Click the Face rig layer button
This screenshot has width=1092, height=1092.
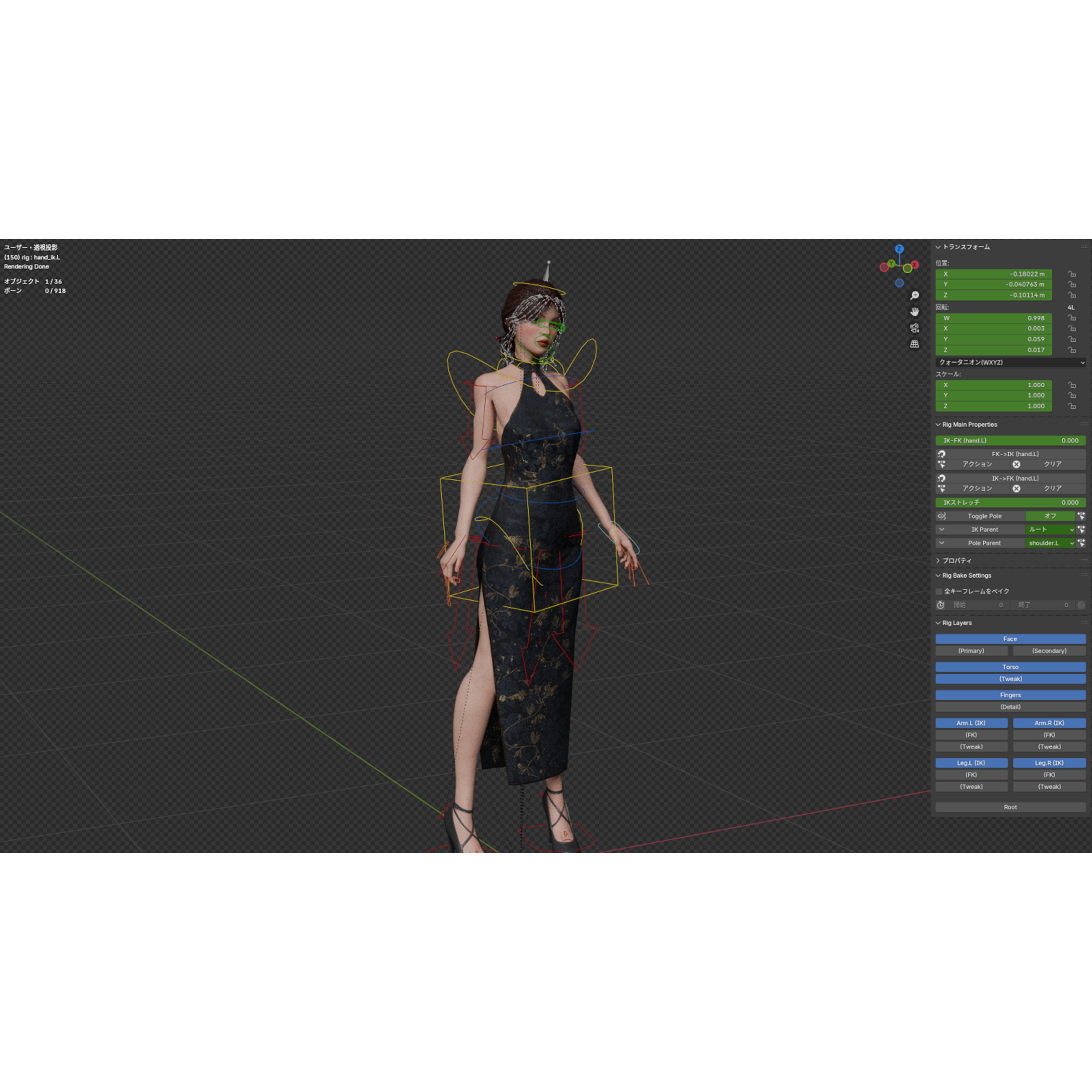pos(1010,639)
